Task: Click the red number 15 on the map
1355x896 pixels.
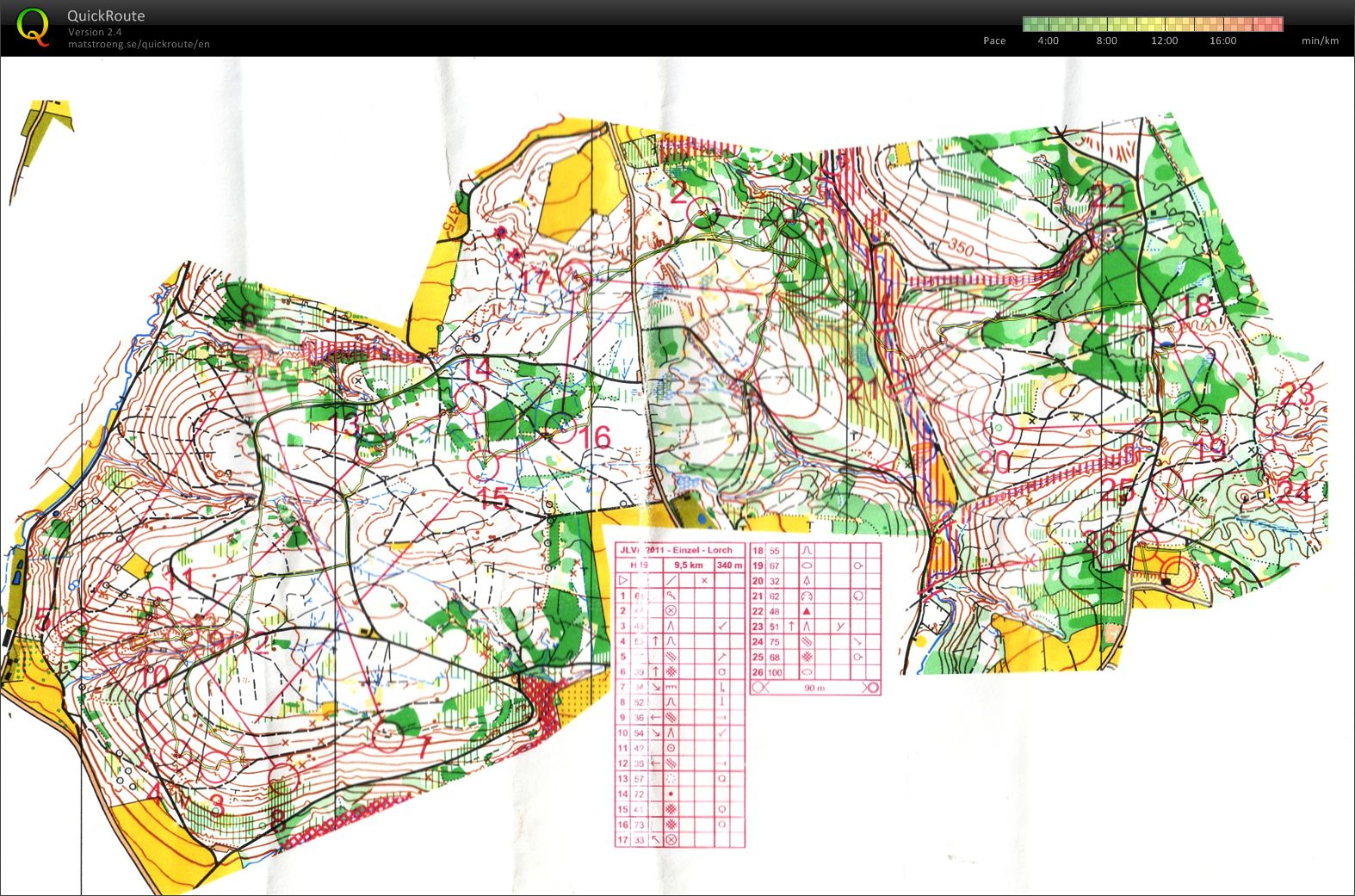Action: pyautogui.click(x=493, y=498)
